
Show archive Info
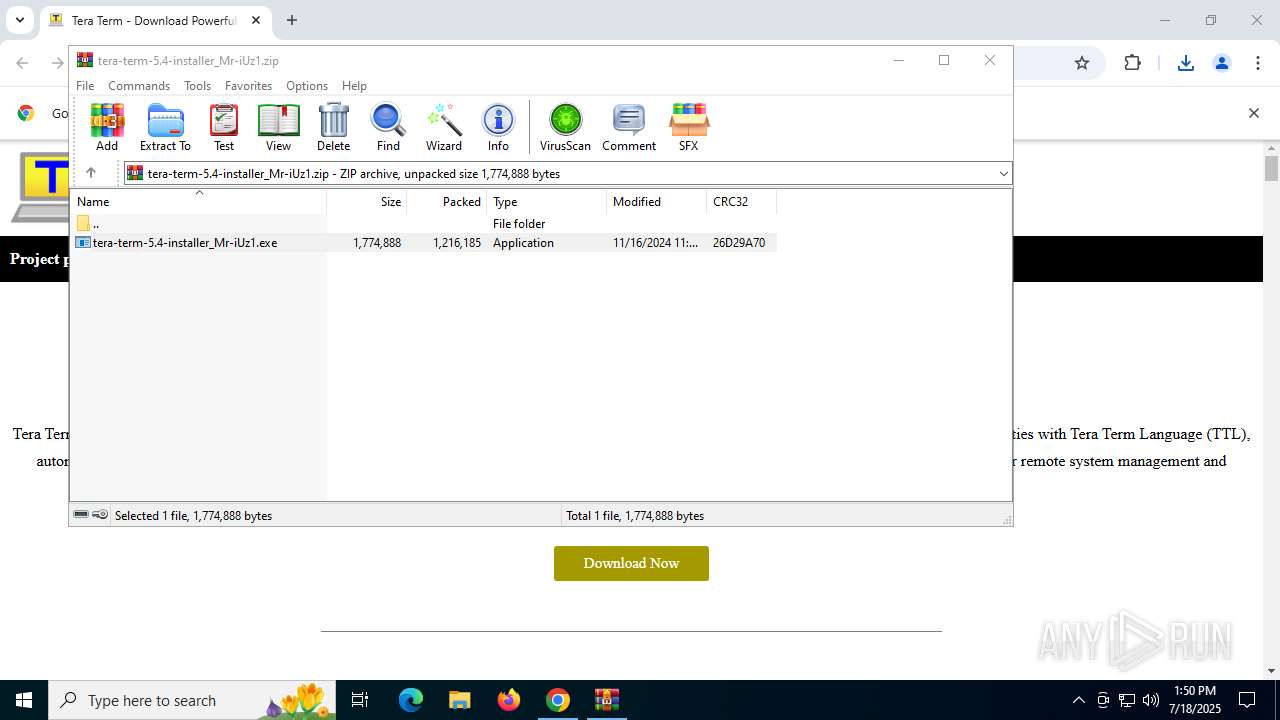point(498,127)
